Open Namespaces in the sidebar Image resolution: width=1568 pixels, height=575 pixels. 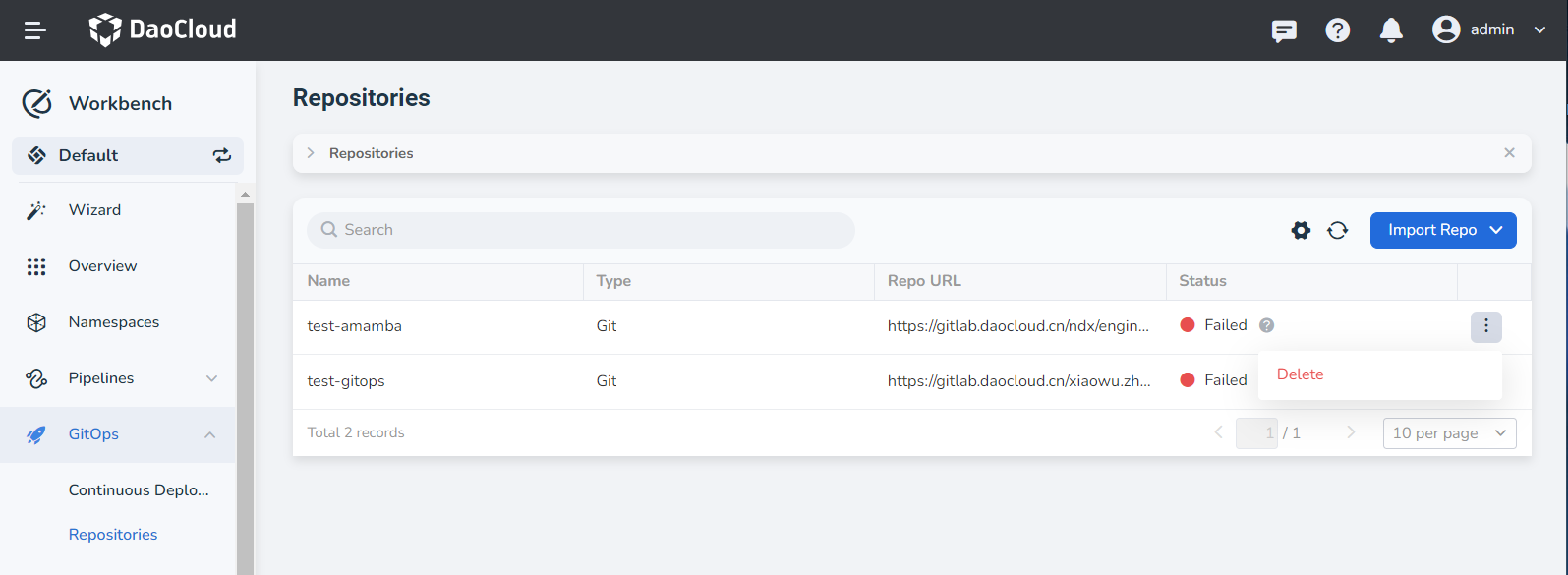pos(113,322)
